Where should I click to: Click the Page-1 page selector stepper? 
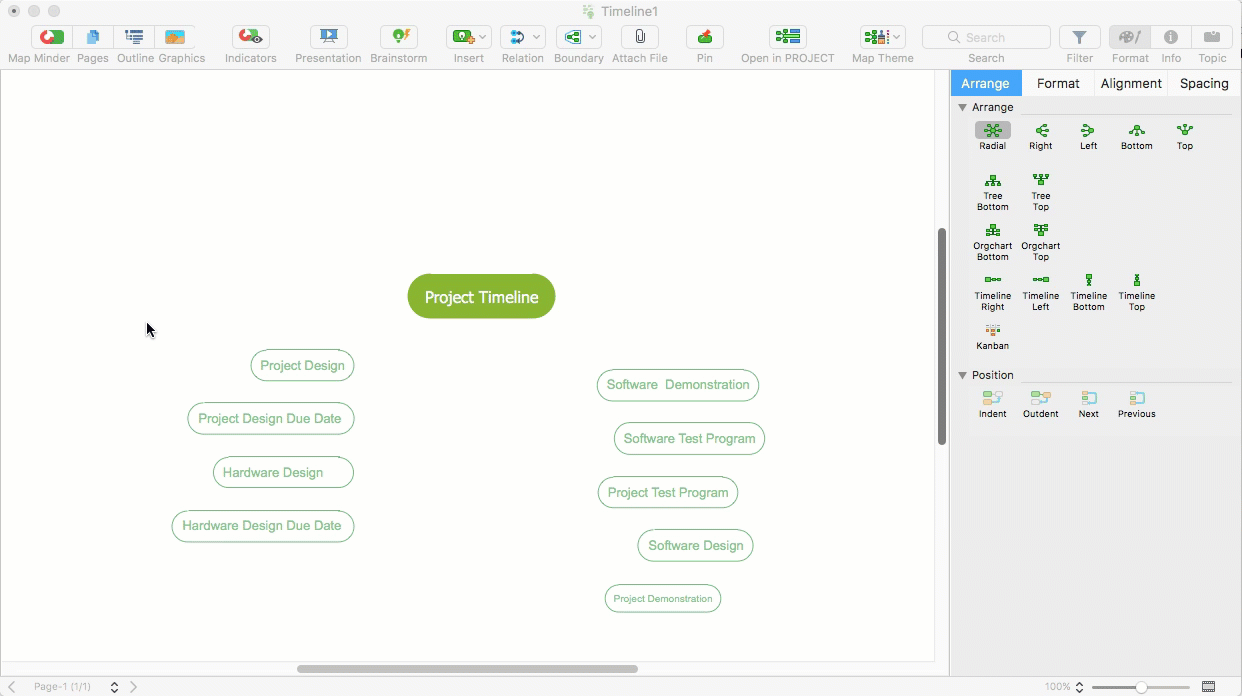coord(114,687)
